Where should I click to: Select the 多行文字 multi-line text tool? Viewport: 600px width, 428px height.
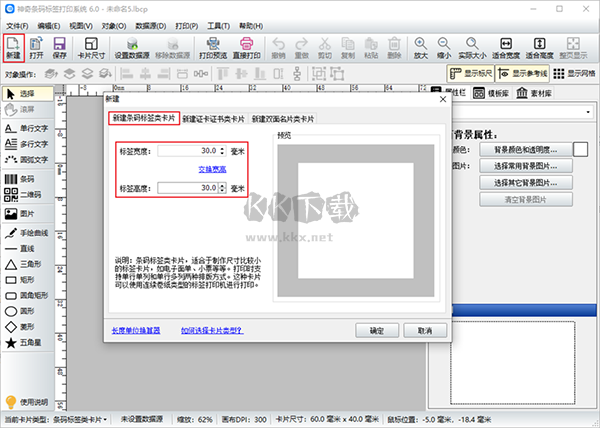27,144
